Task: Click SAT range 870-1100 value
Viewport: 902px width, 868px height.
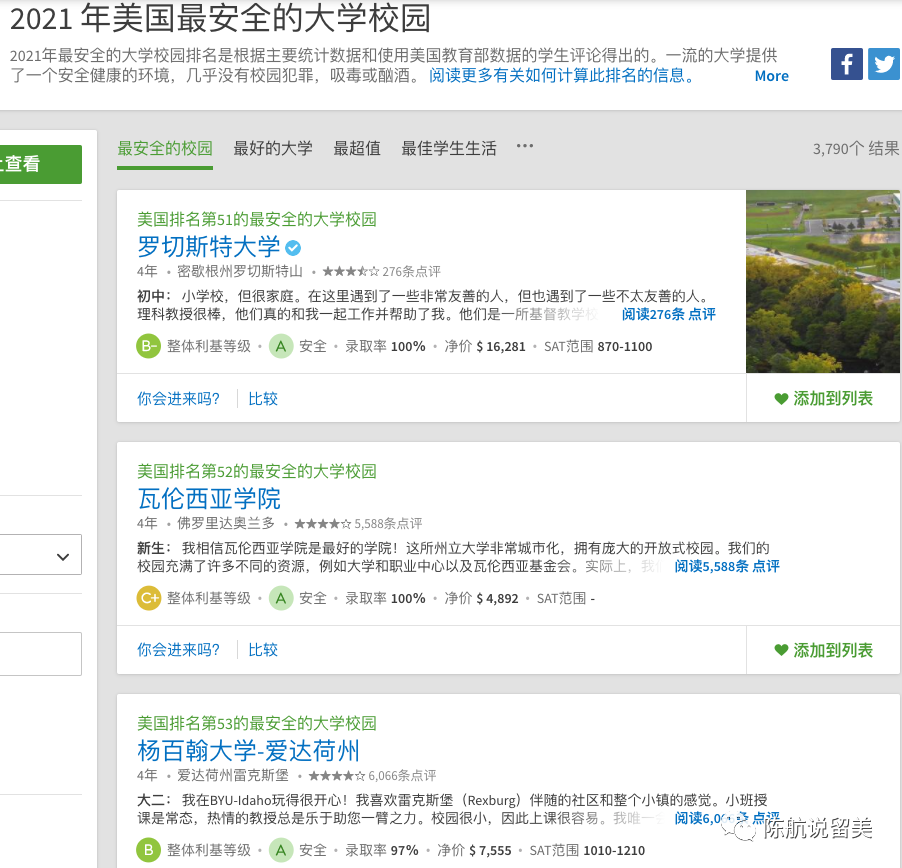Action: coord(625,347)
